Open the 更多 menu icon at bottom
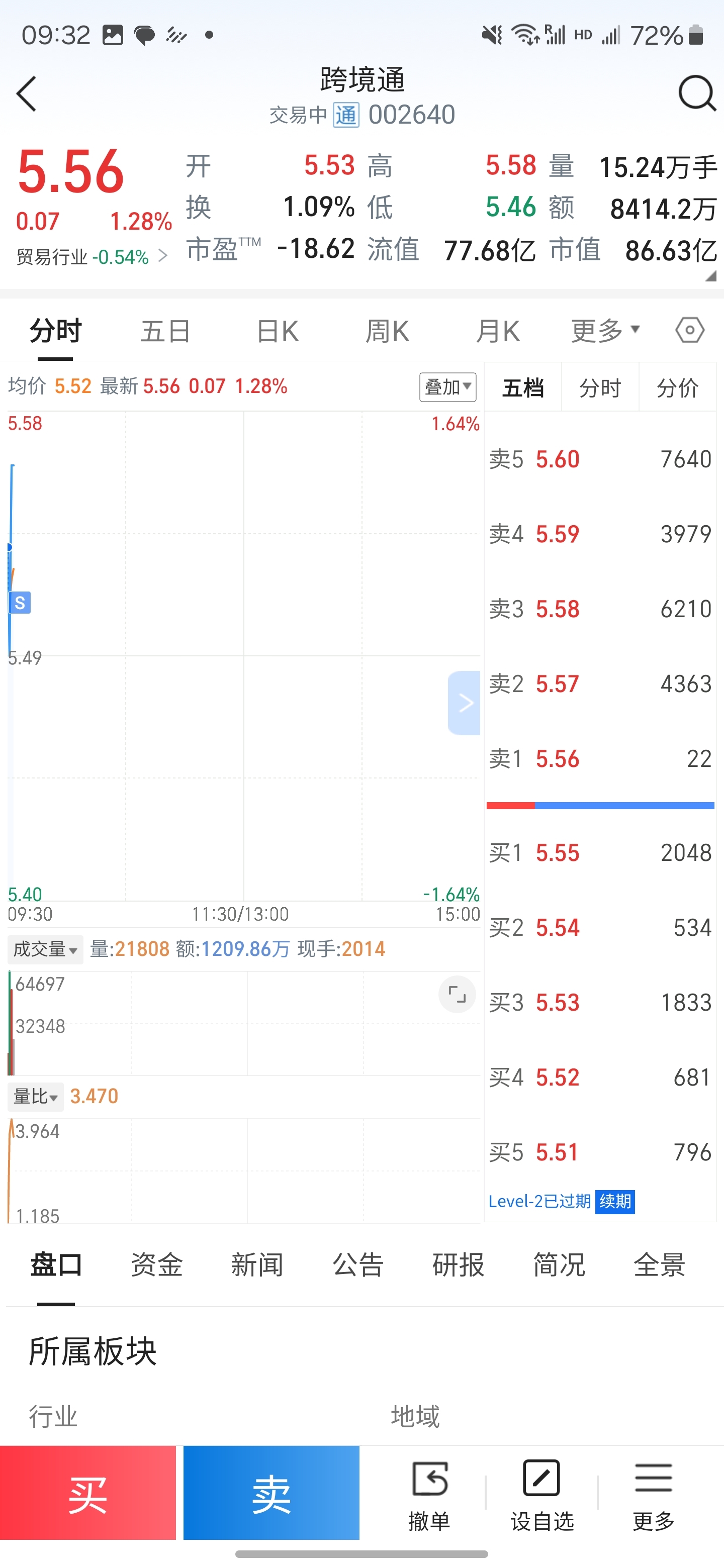724x1568 pixels. (x=654, y=1496)
